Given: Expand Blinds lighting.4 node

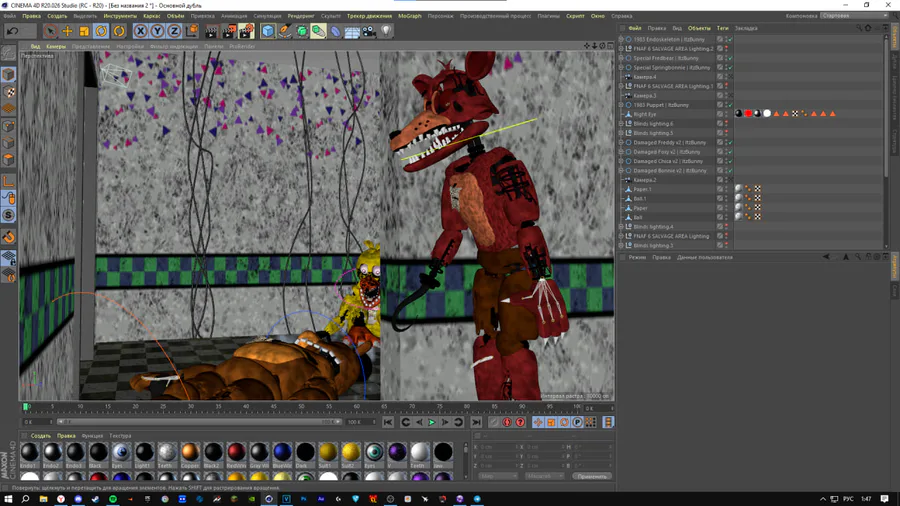Looking at the screenshot, I should [621, 227].
